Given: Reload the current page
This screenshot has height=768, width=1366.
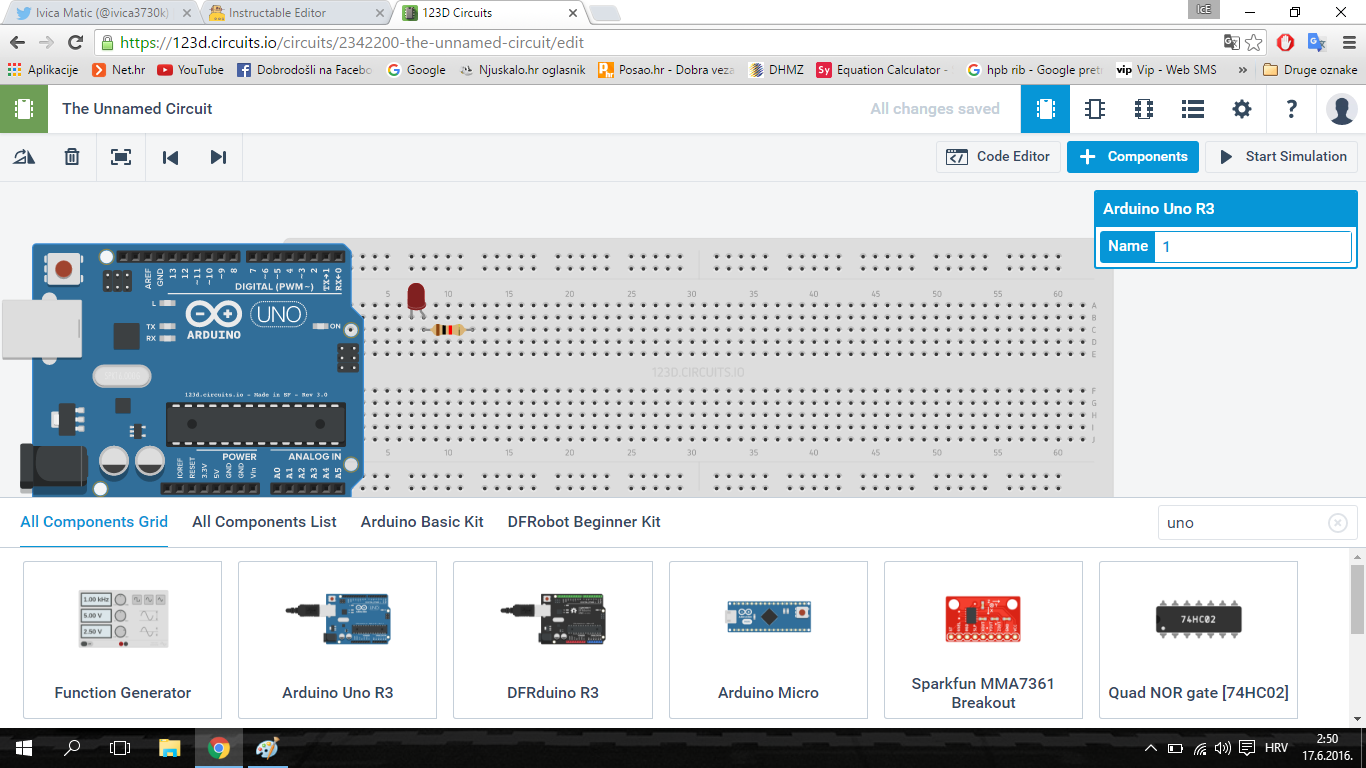Looking at the screenshot, I should (75, 43).
